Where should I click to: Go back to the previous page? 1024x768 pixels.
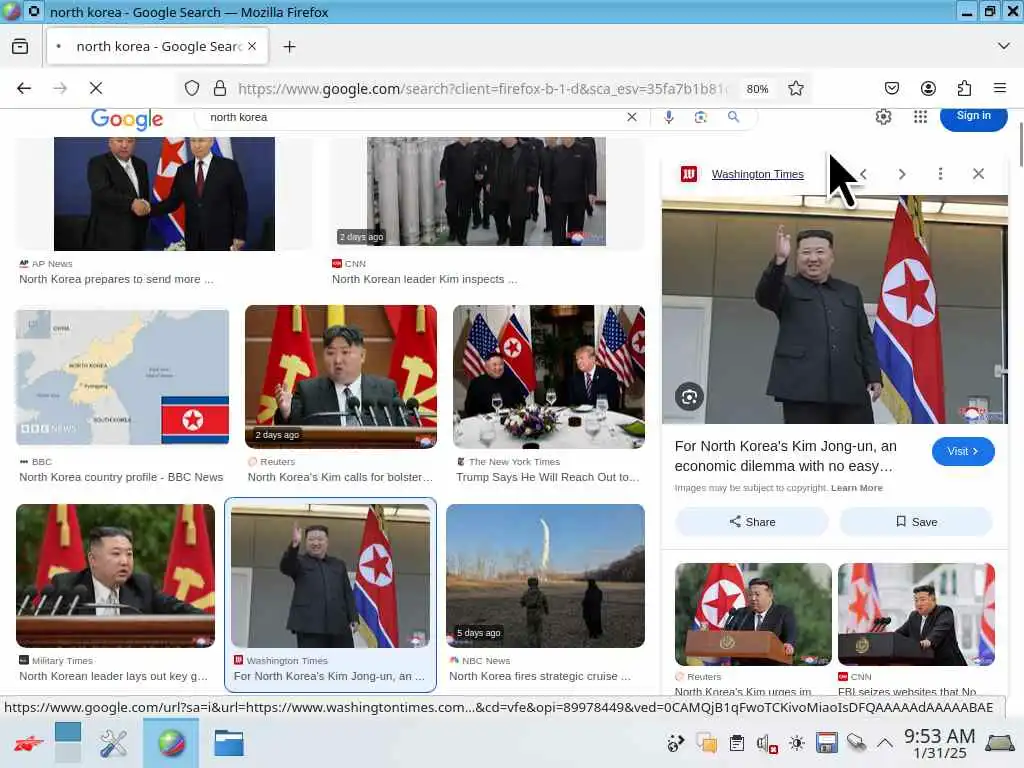24,88
